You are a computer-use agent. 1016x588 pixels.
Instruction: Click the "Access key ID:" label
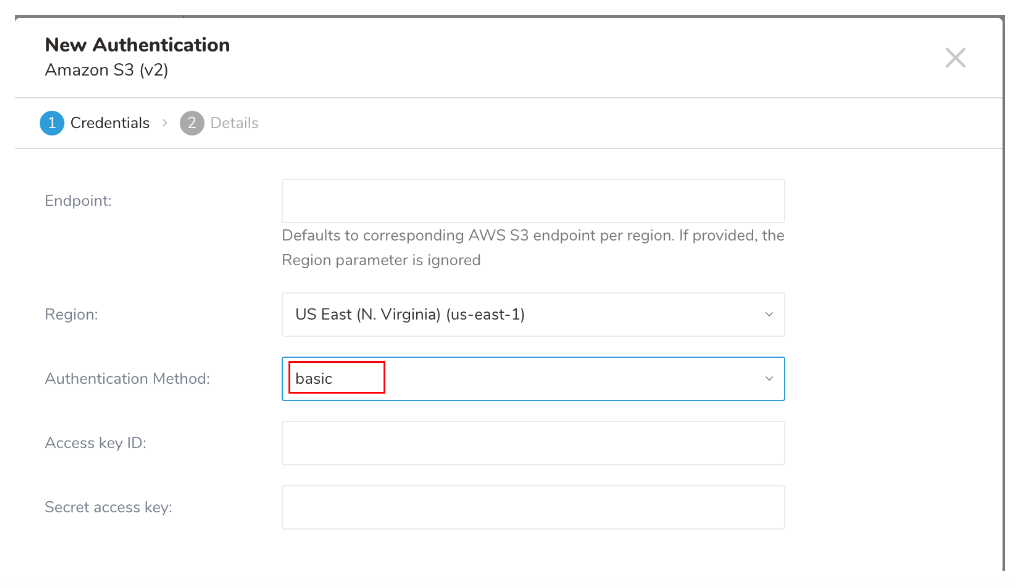pos(95,443)
